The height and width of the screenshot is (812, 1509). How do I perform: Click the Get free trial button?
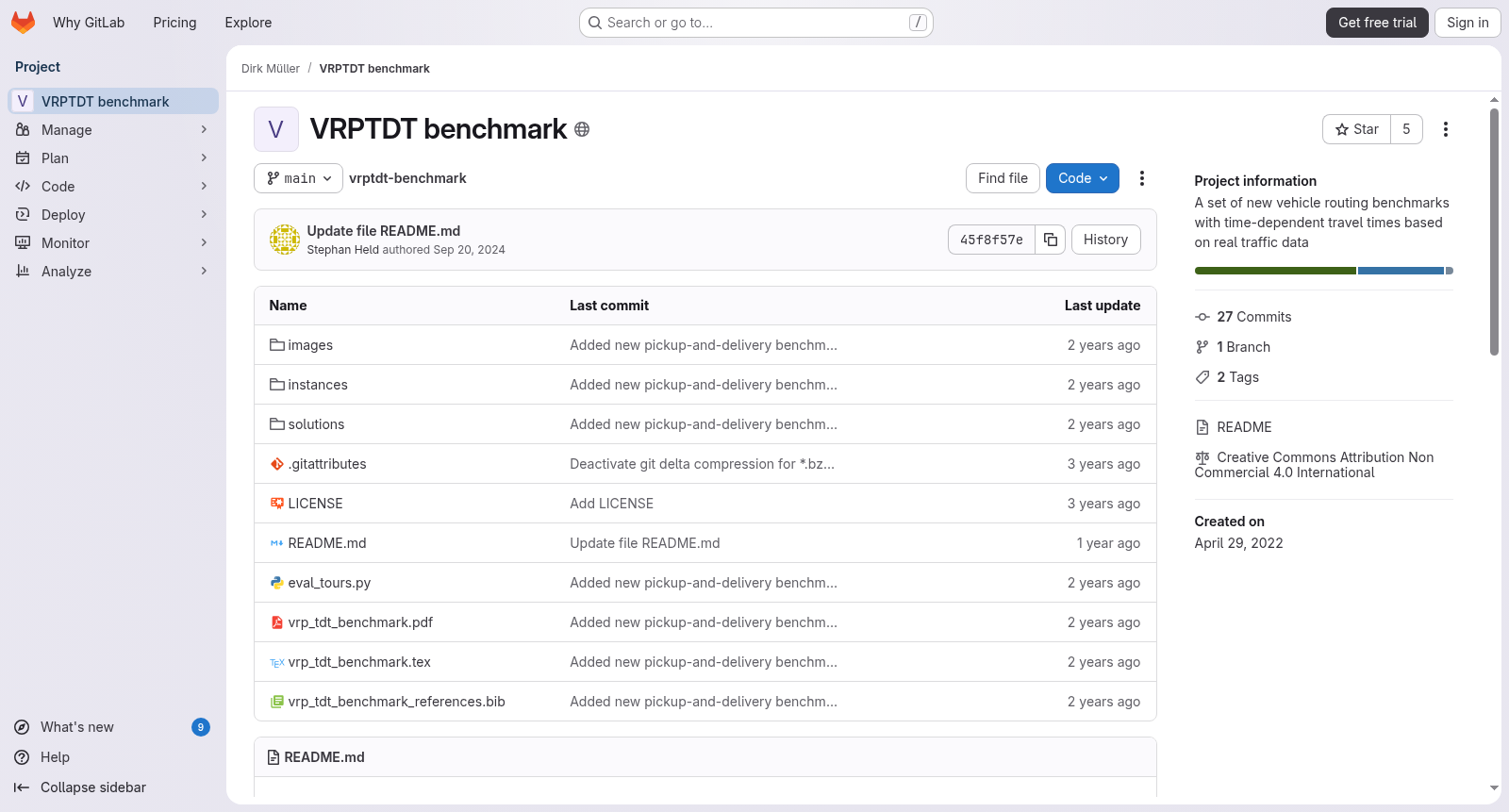[x=1377, y=23]
